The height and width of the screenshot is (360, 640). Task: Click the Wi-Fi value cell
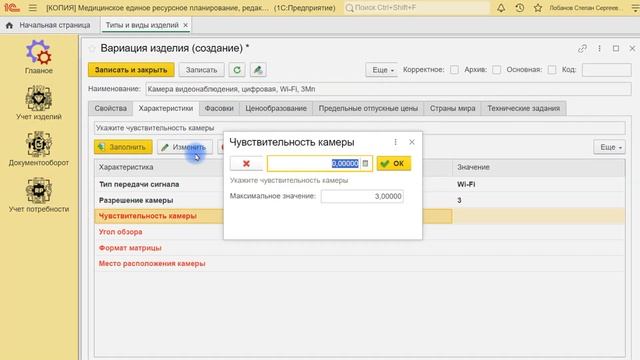click(538, 184)
